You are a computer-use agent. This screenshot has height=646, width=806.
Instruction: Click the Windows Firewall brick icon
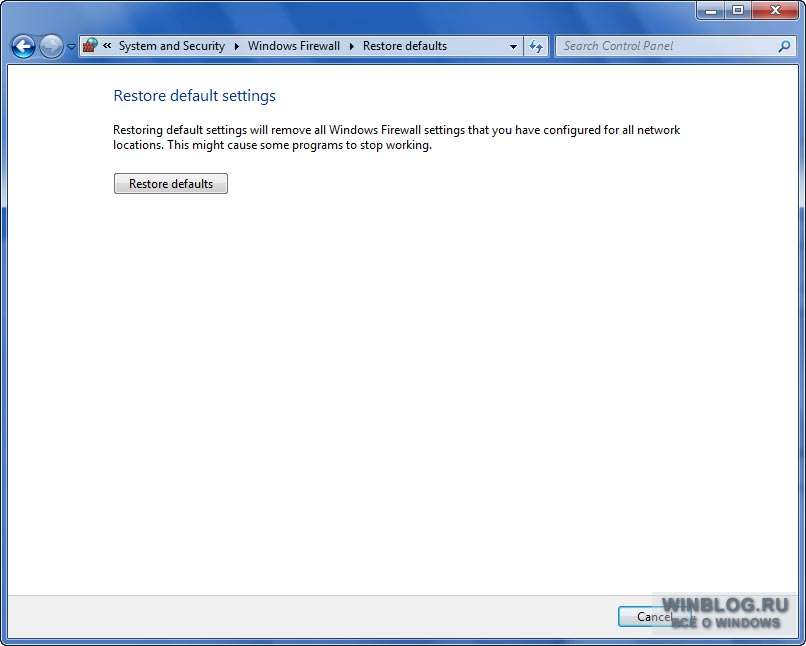[x=90, y=46]
